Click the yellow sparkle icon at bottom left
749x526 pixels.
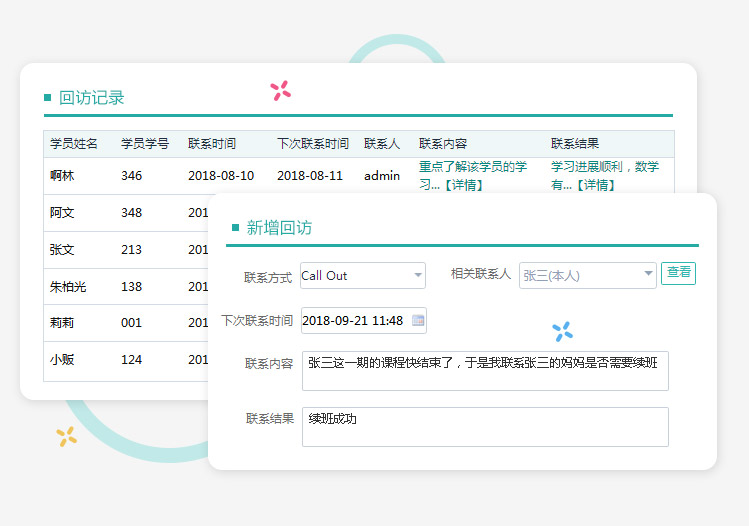pyautogui.click(x=66, y=436)
